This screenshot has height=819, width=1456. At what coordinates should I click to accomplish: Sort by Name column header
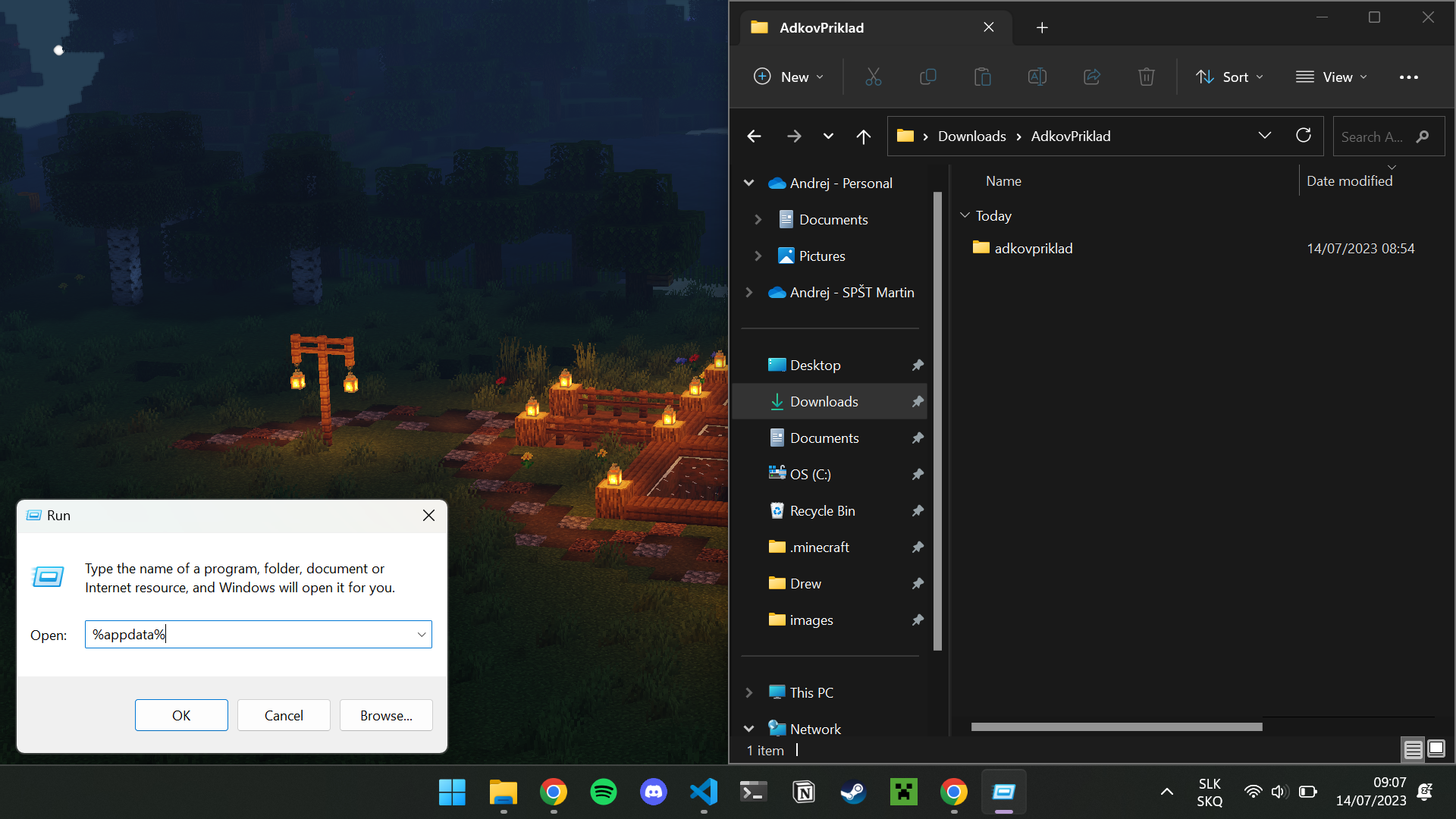point(1003,180)
